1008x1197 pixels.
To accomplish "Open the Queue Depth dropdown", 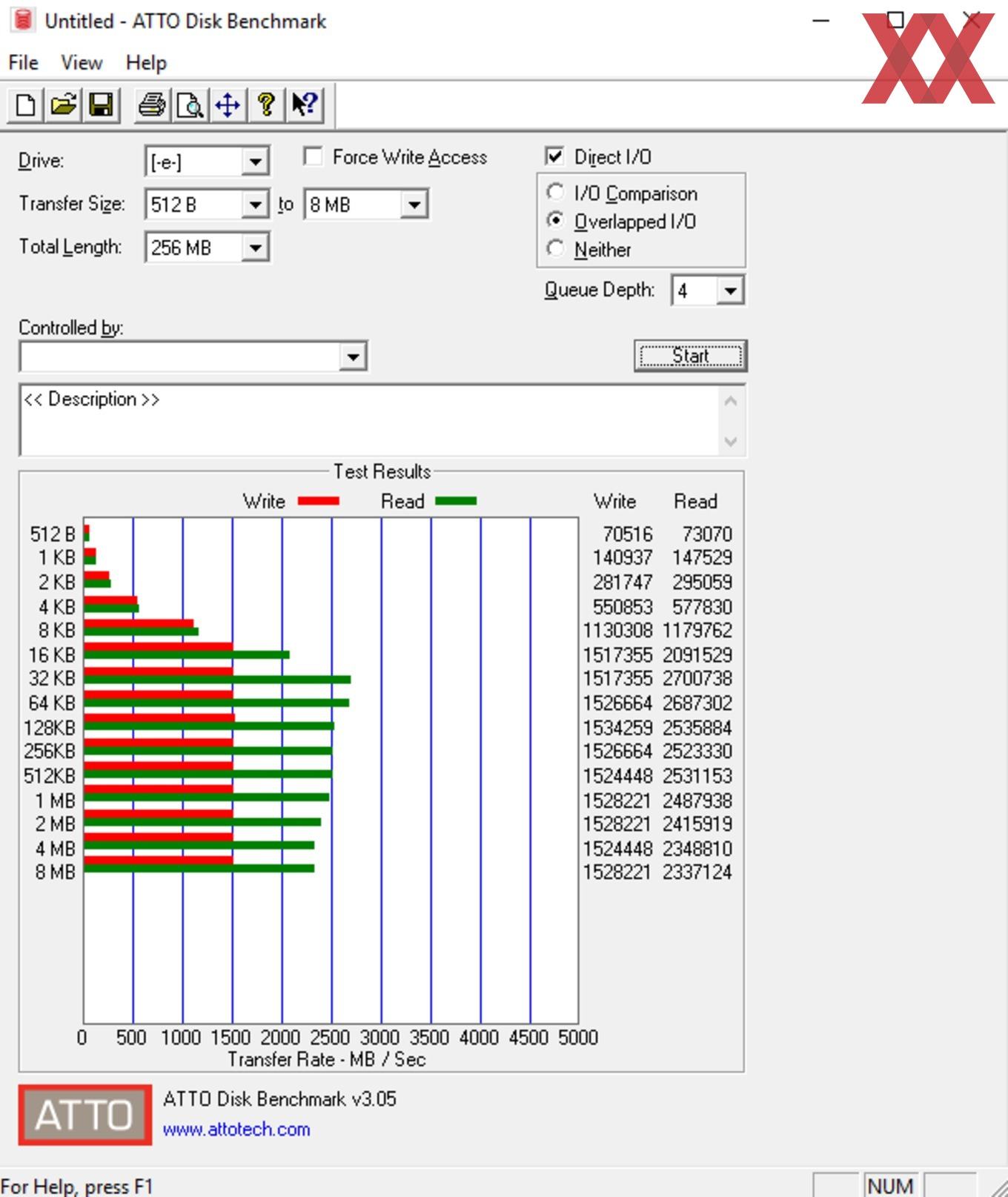I will click(730, 291).
